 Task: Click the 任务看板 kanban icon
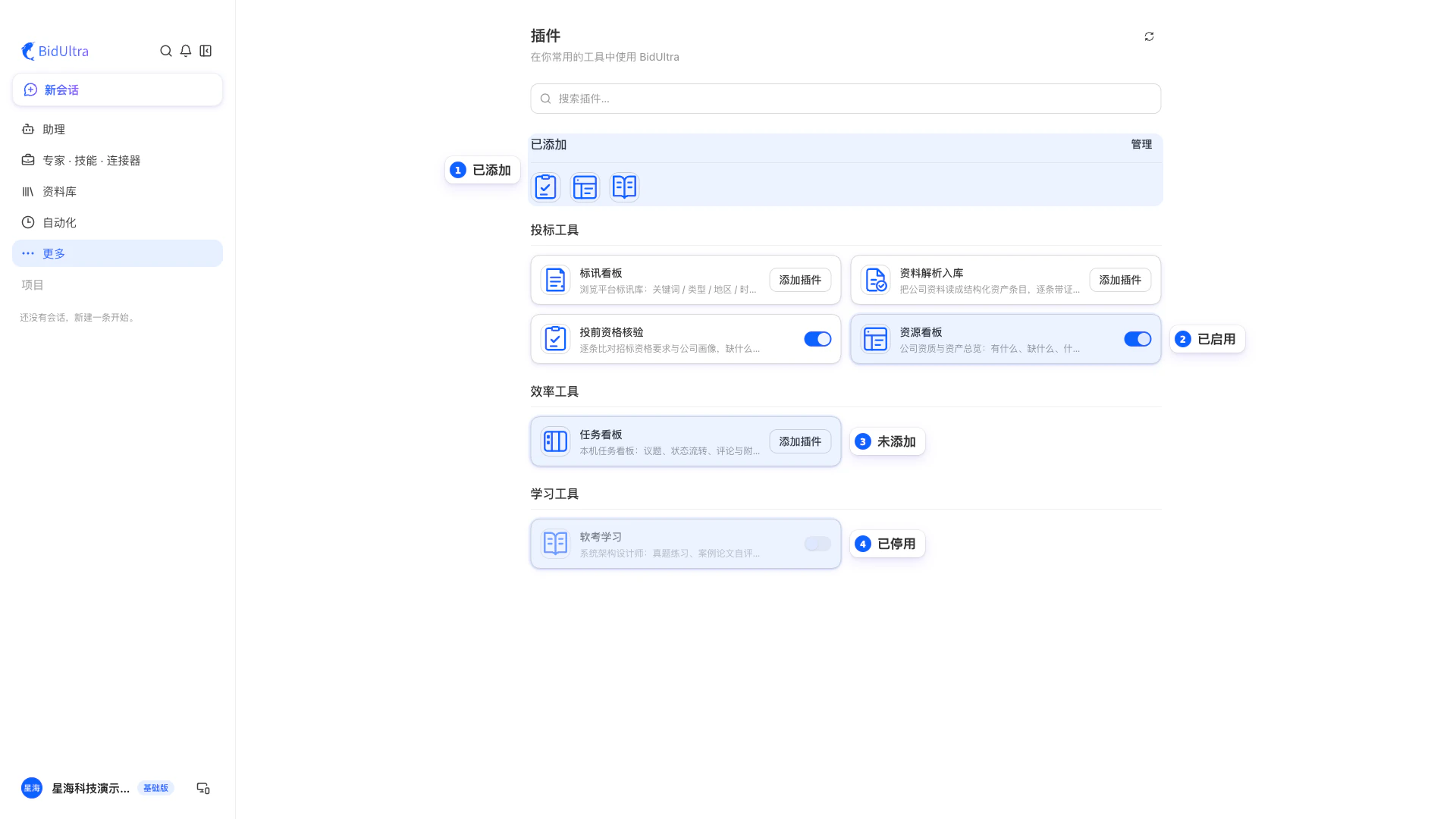555,441
